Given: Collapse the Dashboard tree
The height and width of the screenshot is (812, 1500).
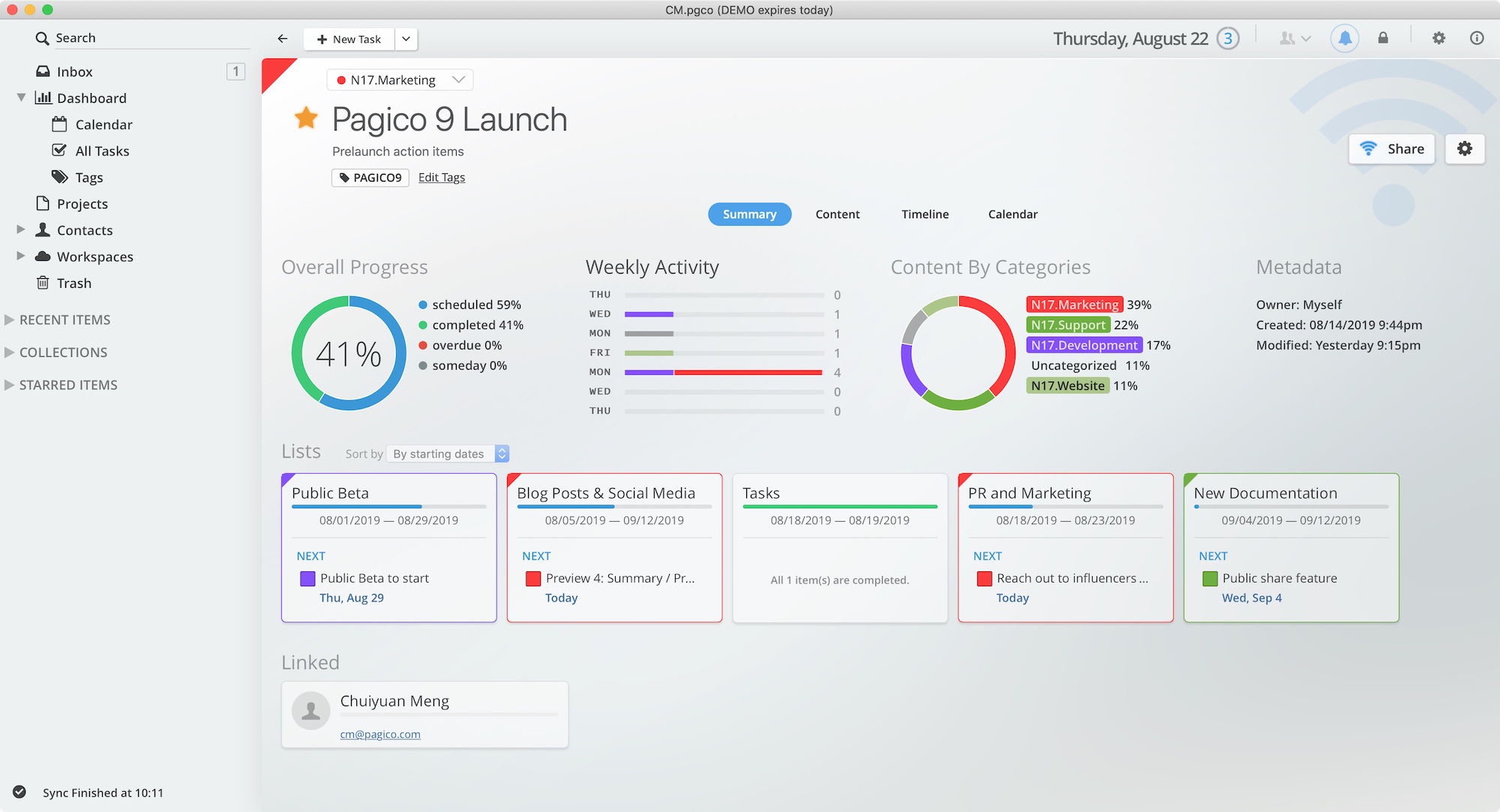Looking at the screenshot, I should pos(21,97).
